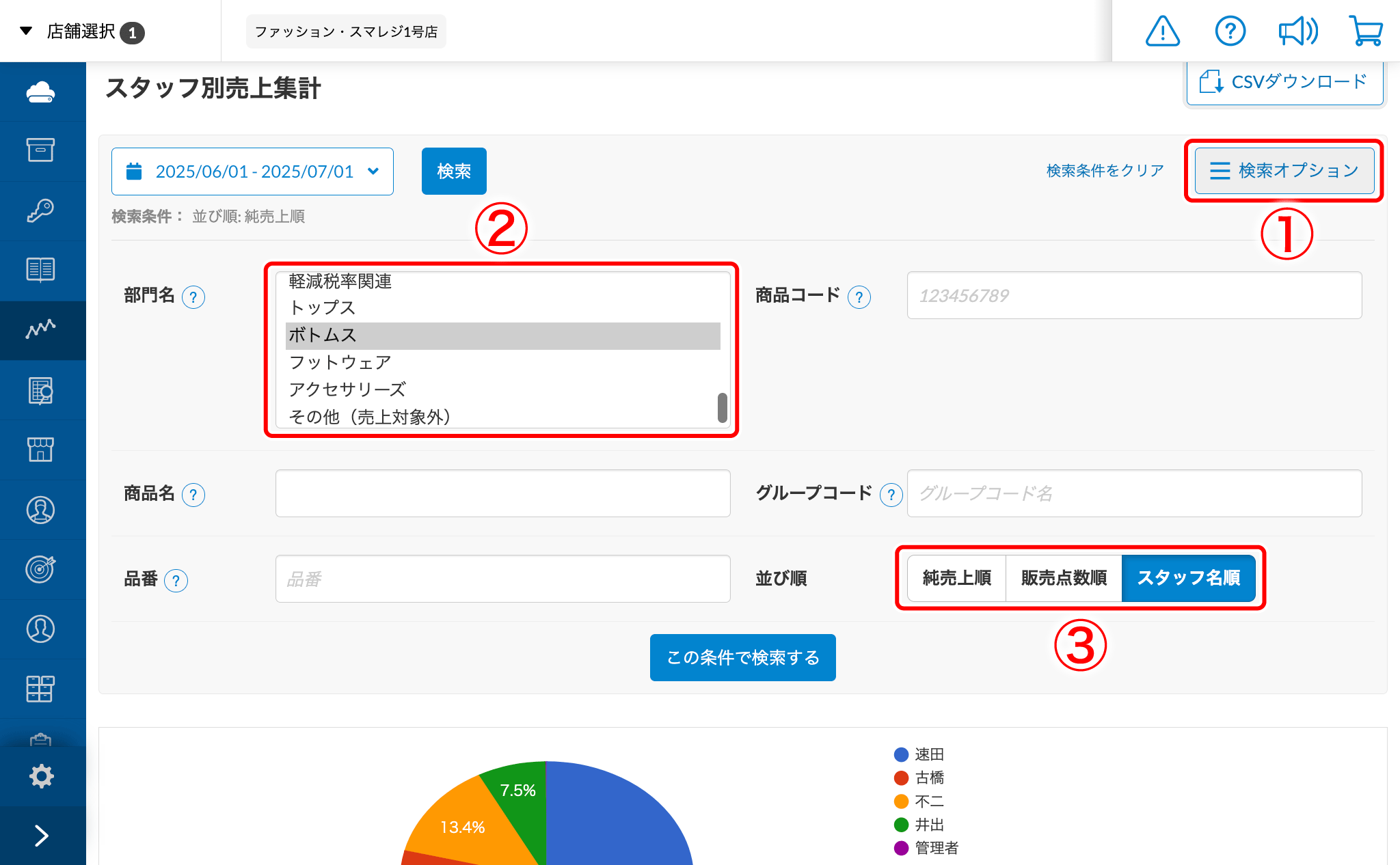Viewport: 1400px width, 865px height.
Task: Click the cloud home icon in sidebar
Action: [41, 92]
